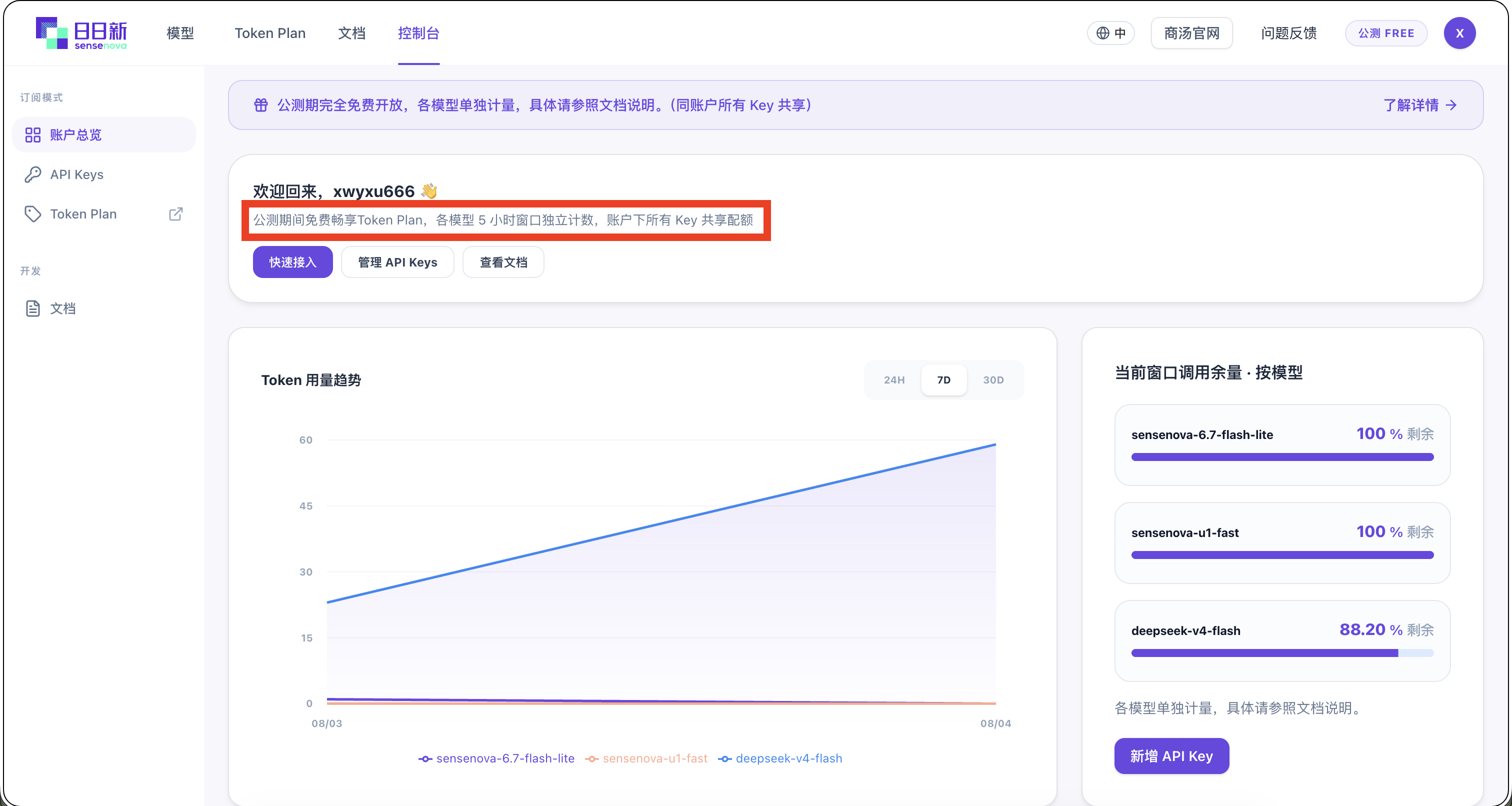Click the 当前窗口调用余量 · 按模型 heading

[x=1208, y=372]
